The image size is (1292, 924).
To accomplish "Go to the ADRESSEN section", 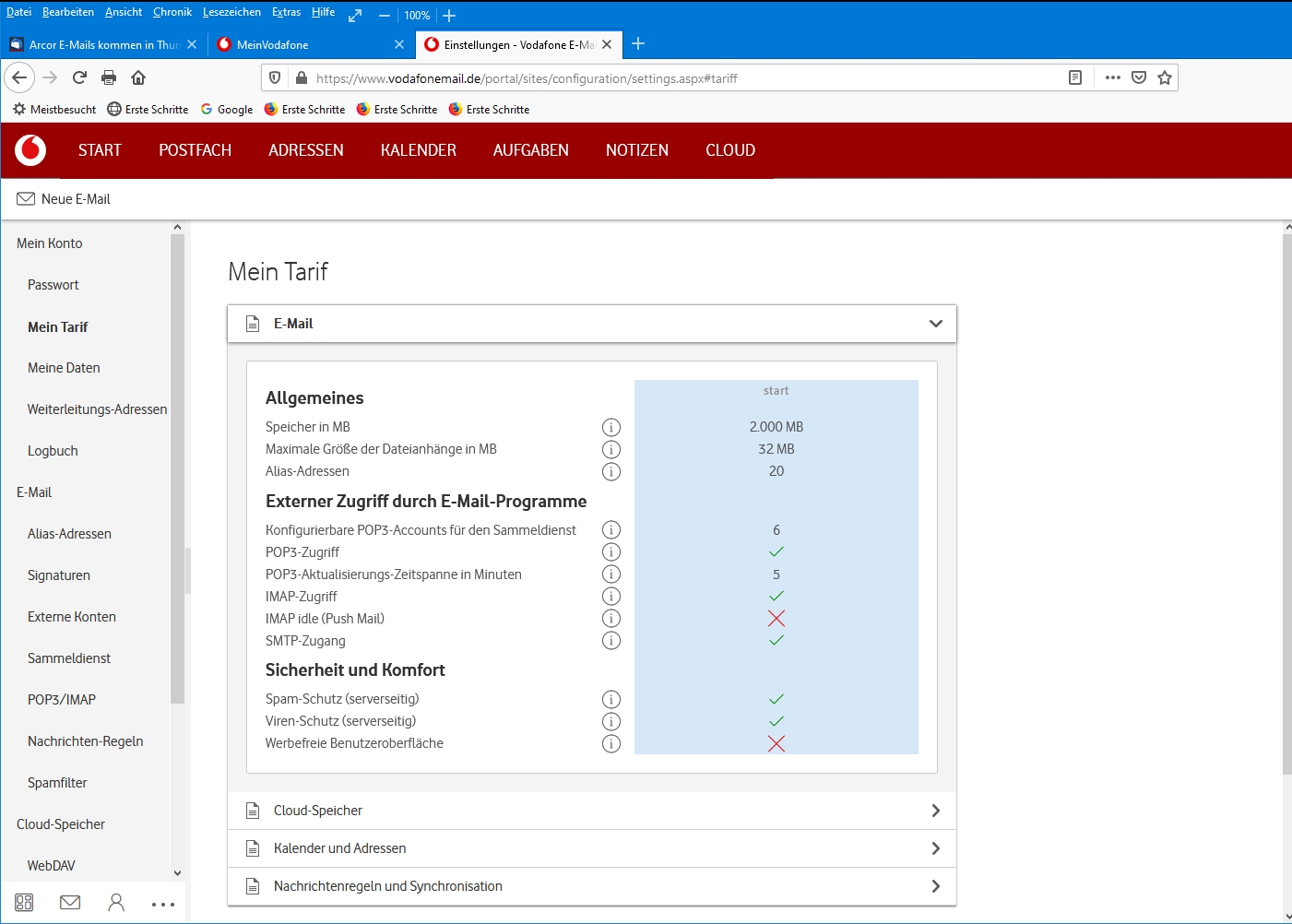I will 306,150.
